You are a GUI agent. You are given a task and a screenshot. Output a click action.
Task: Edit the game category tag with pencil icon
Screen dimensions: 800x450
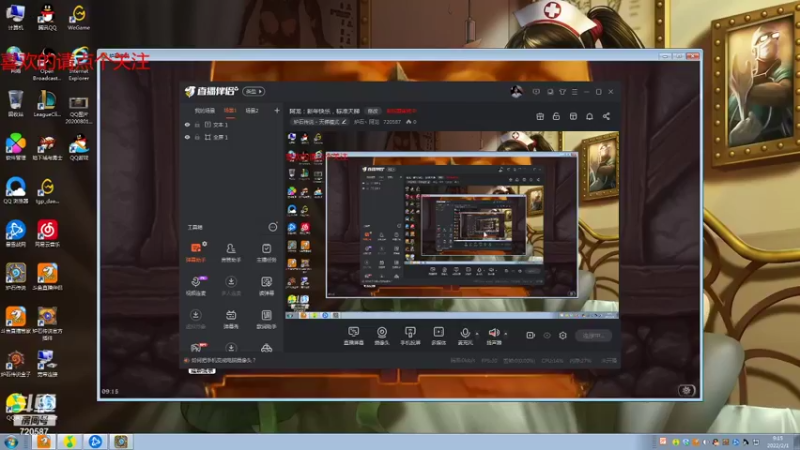tap(320, 122)
